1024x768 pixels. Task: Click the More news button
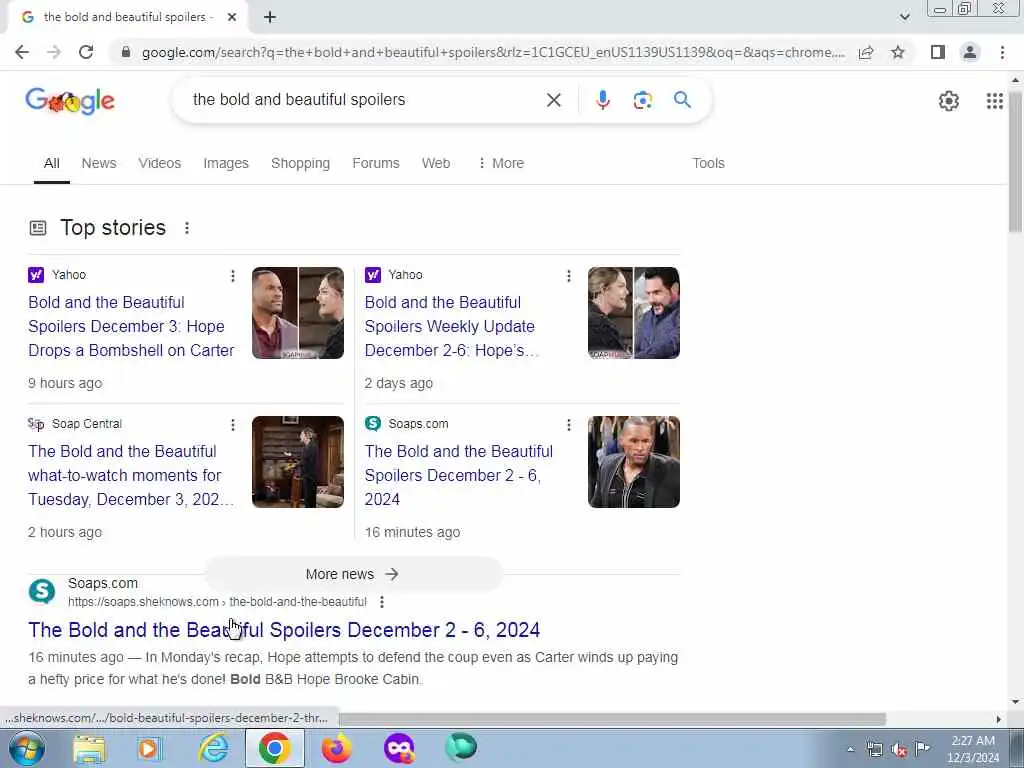click(x=353, y=574)
